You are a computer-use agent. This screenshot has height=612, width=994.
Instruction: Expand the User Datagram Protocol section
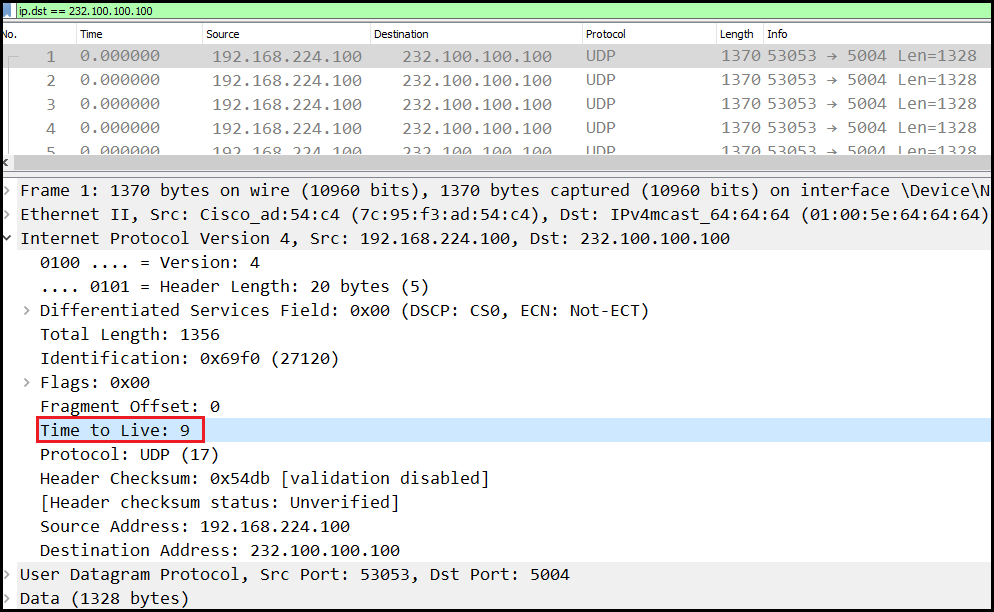pyautogui.click(x=8, y=575)
